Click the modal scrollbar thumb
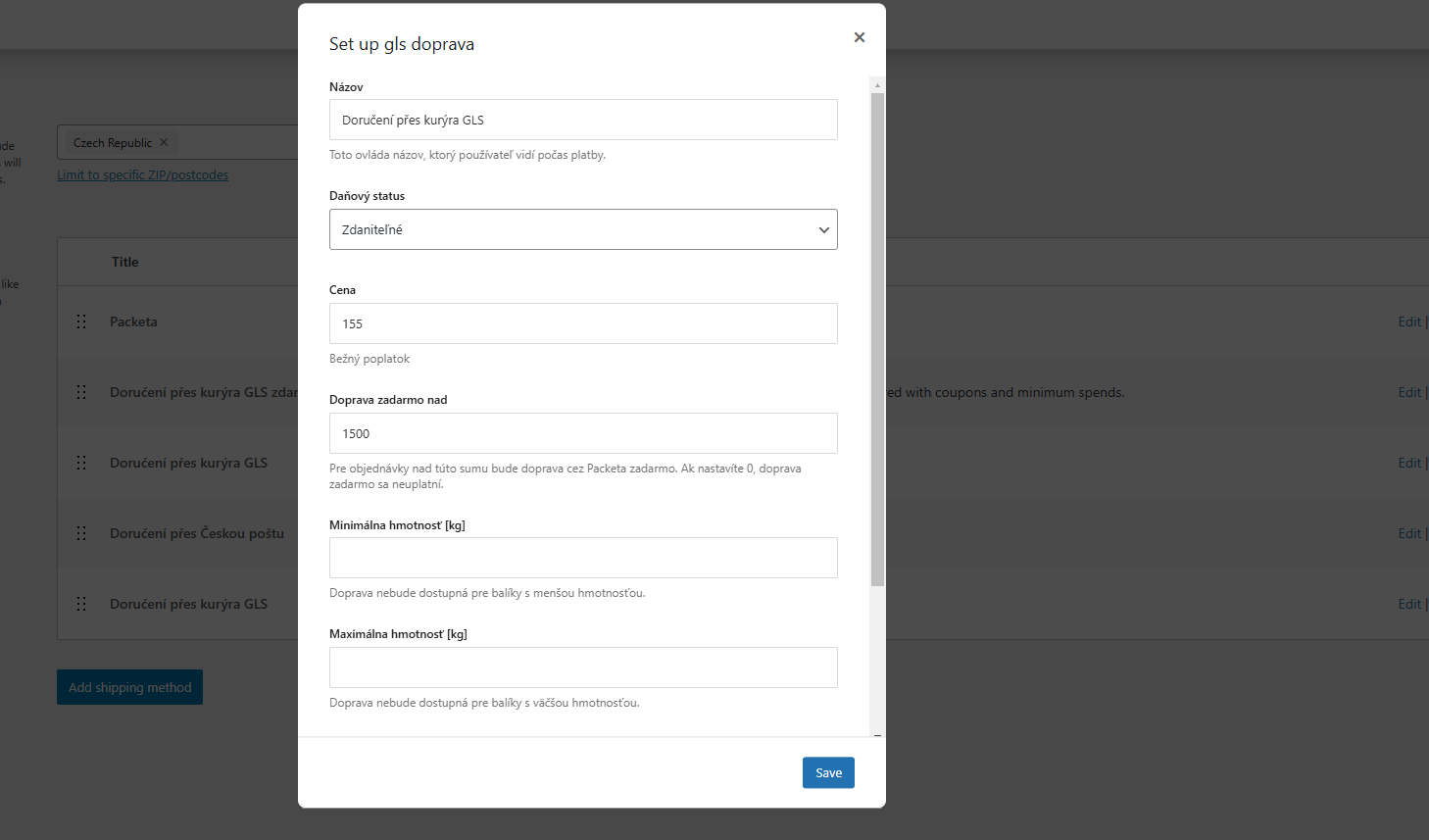The image size is (1429, 840). click(x=877, y=339)
